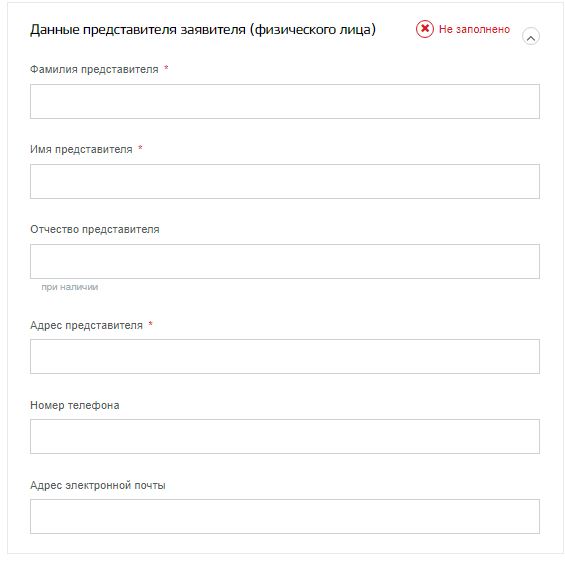Screen dimensions: 565x563
Task: Click the 'Не заполнено' status text
Action: [474, 29]
